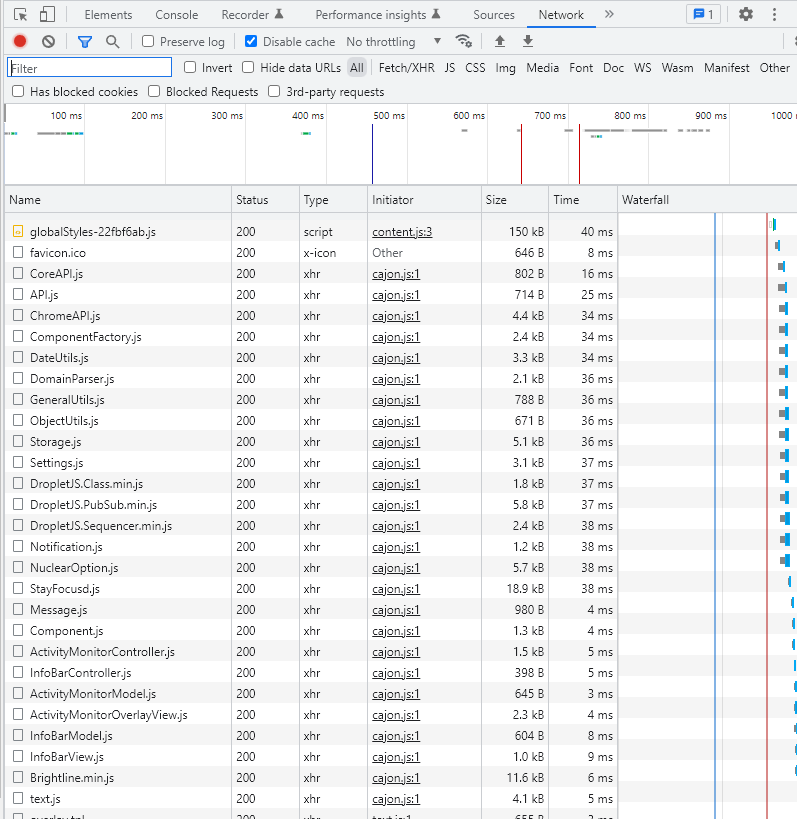Open the issues counter badge
797x819 pixels.
(x=704, y=14)
